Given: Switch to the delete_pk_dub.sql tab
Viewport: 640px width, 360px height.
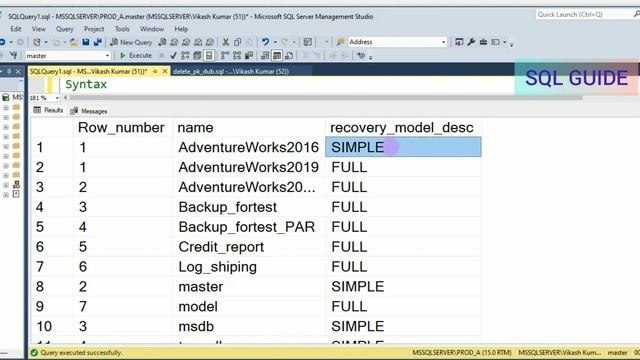Looking at the screenshot, I should 231,71.
